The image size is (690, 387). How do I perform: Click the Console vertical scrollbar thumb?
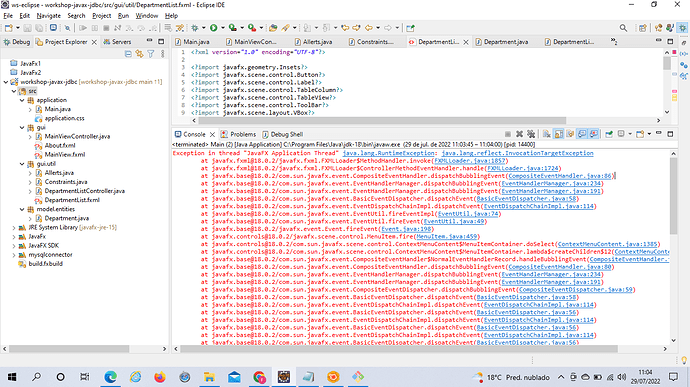tap(673, 195)
